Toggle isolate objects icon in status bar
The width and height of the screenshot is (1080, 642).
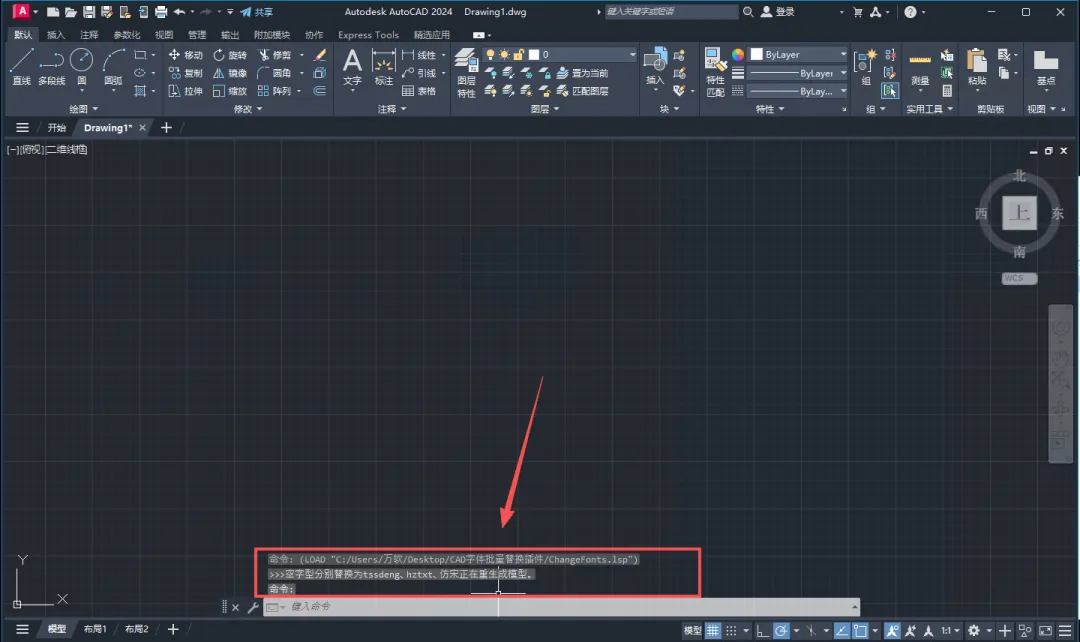pos(1025,630)
